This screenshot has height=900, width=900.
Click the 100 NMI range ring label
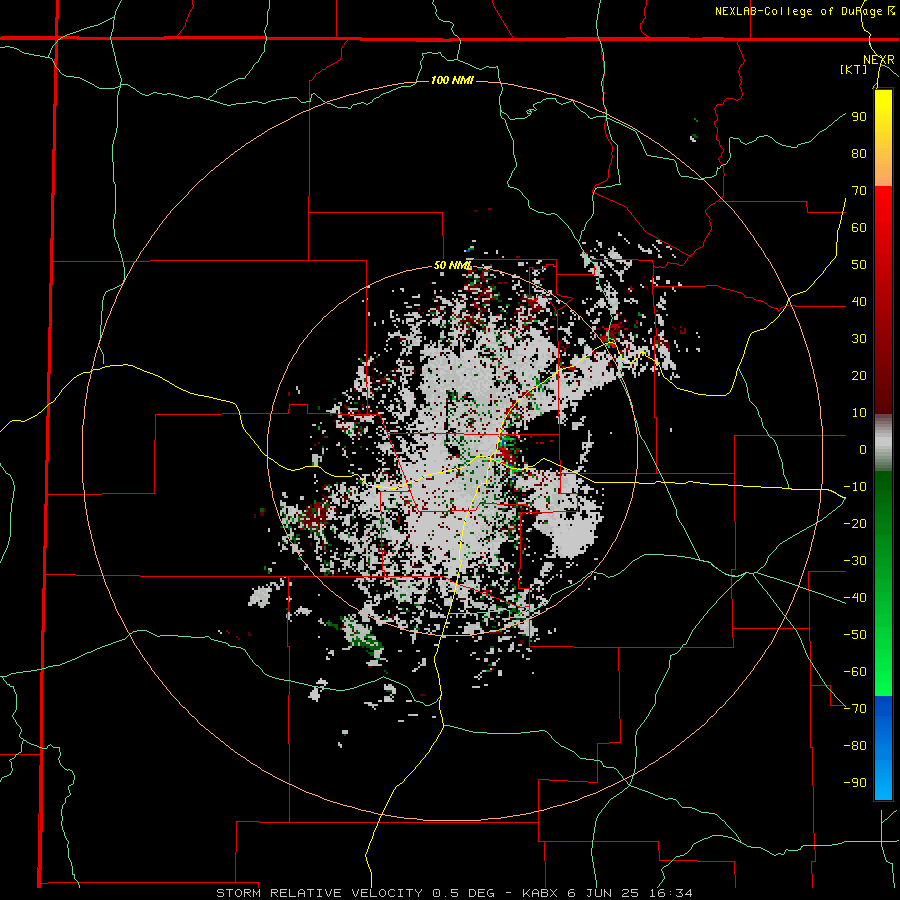coord(452,80)
